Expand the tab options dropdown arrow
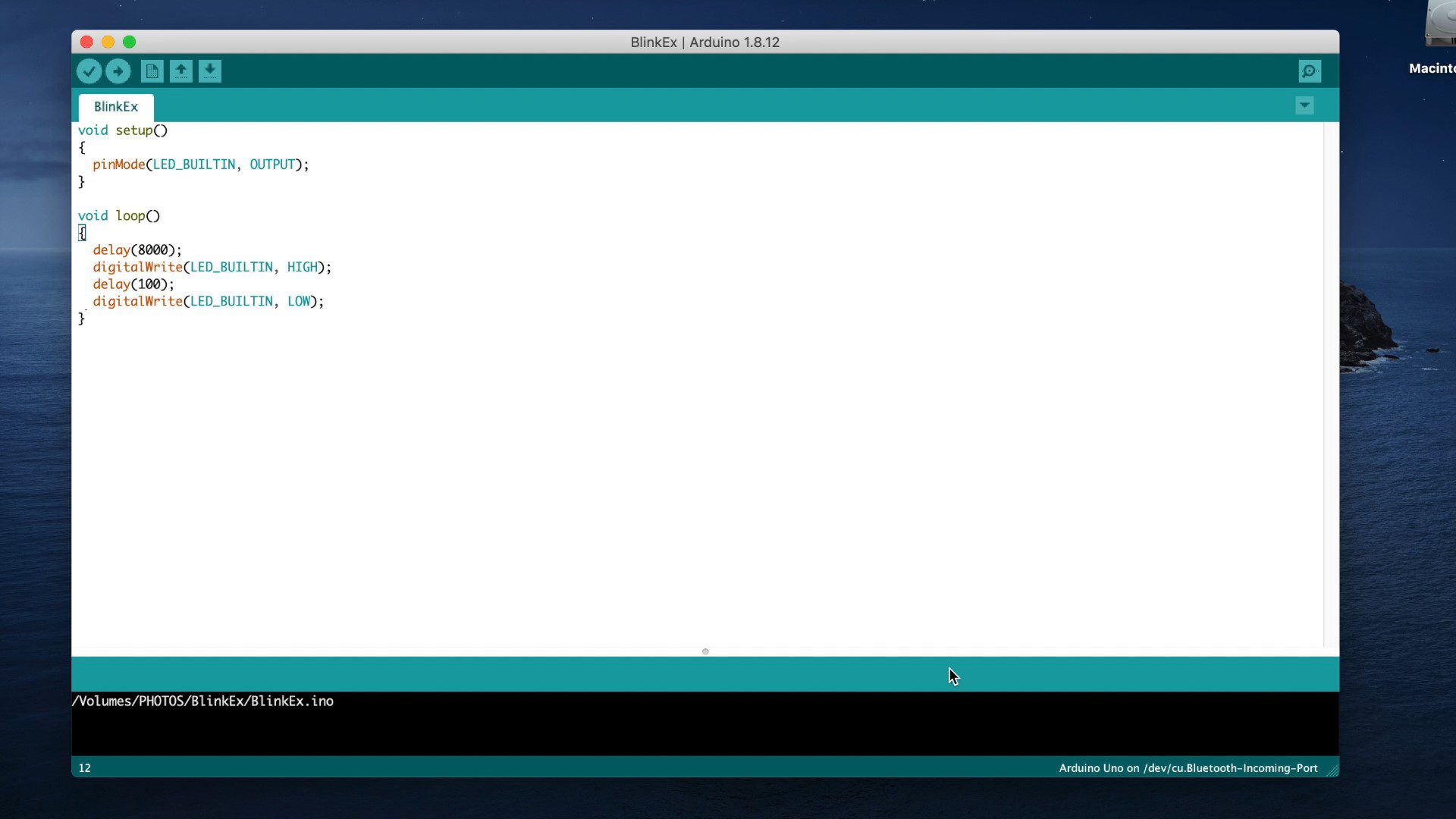1456x819 pixels. pos(1304,105)
